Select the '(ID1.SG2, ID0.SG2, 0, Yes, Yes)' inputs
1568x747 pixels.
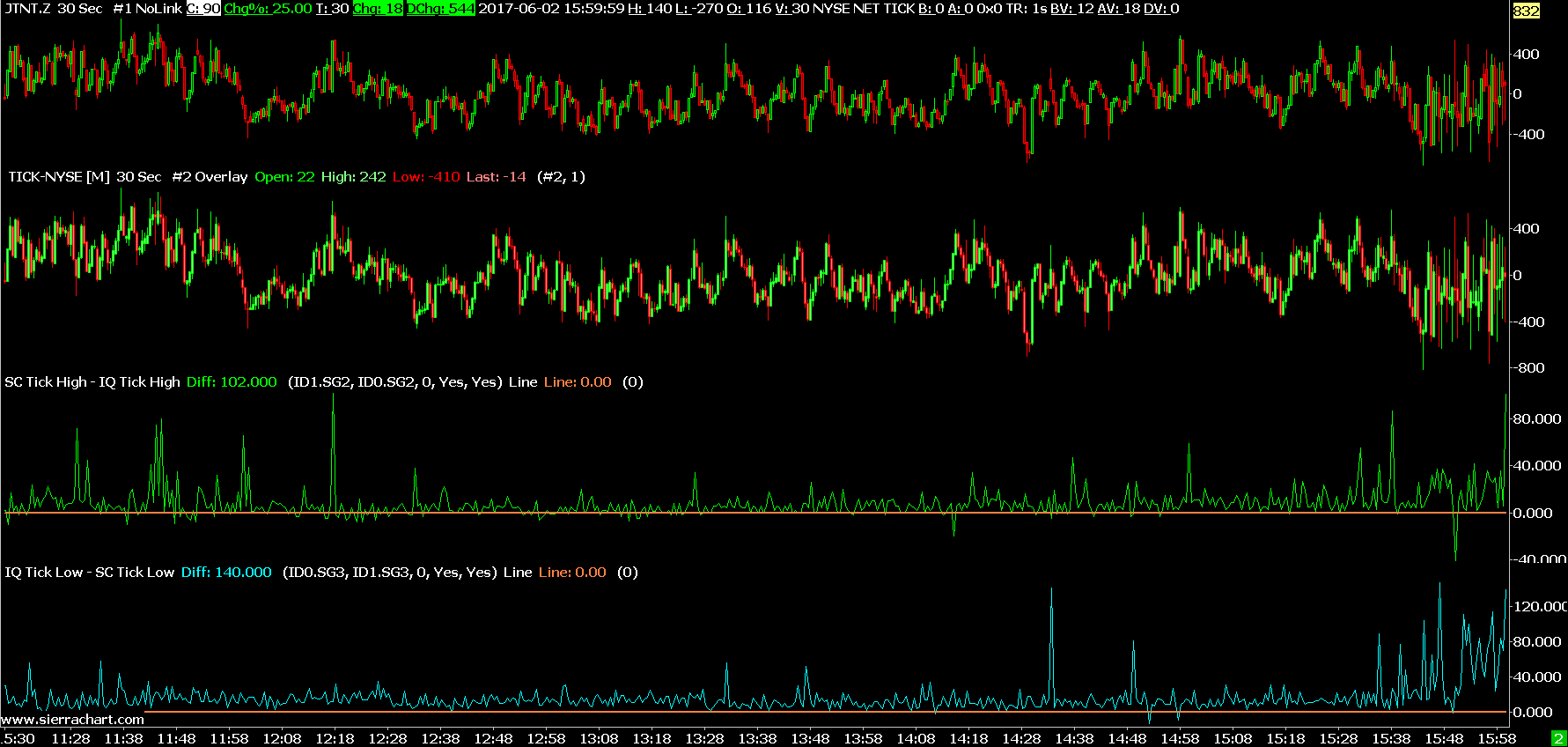[x=395, y=382]
